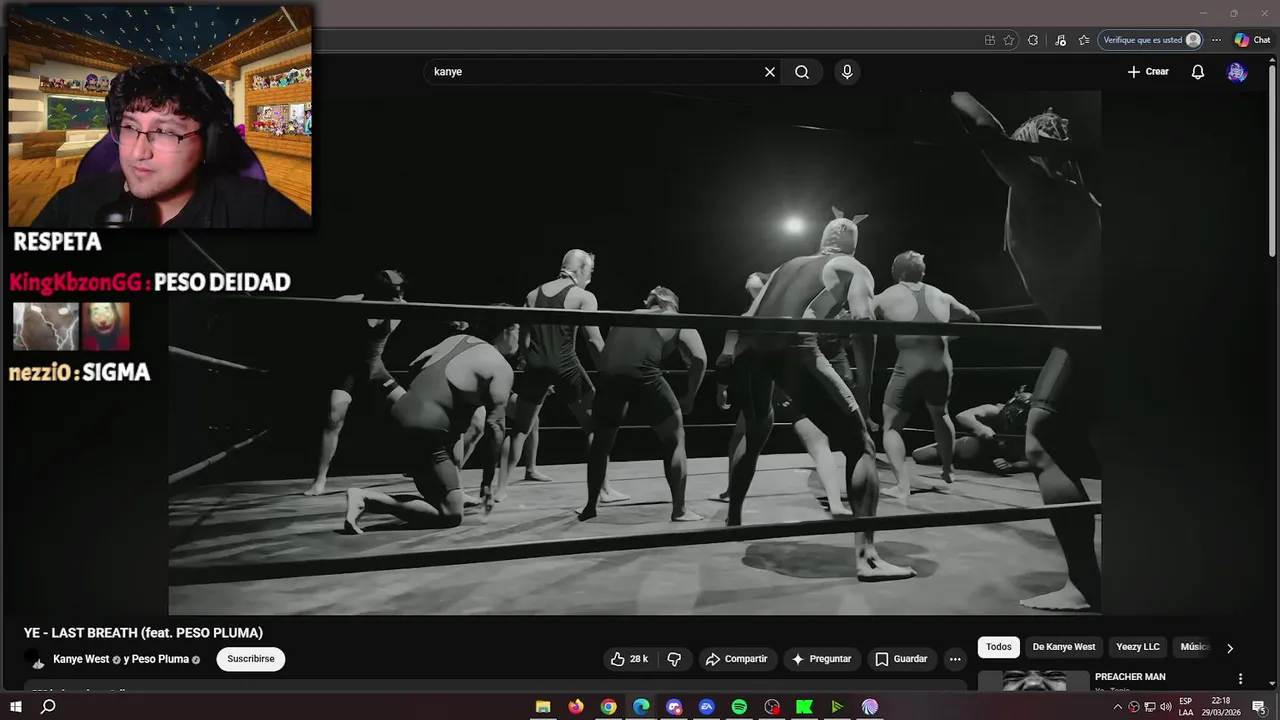Open the green square app in taskbar
Viewport: 1280px width, 720px height.
tap(804, 707)
